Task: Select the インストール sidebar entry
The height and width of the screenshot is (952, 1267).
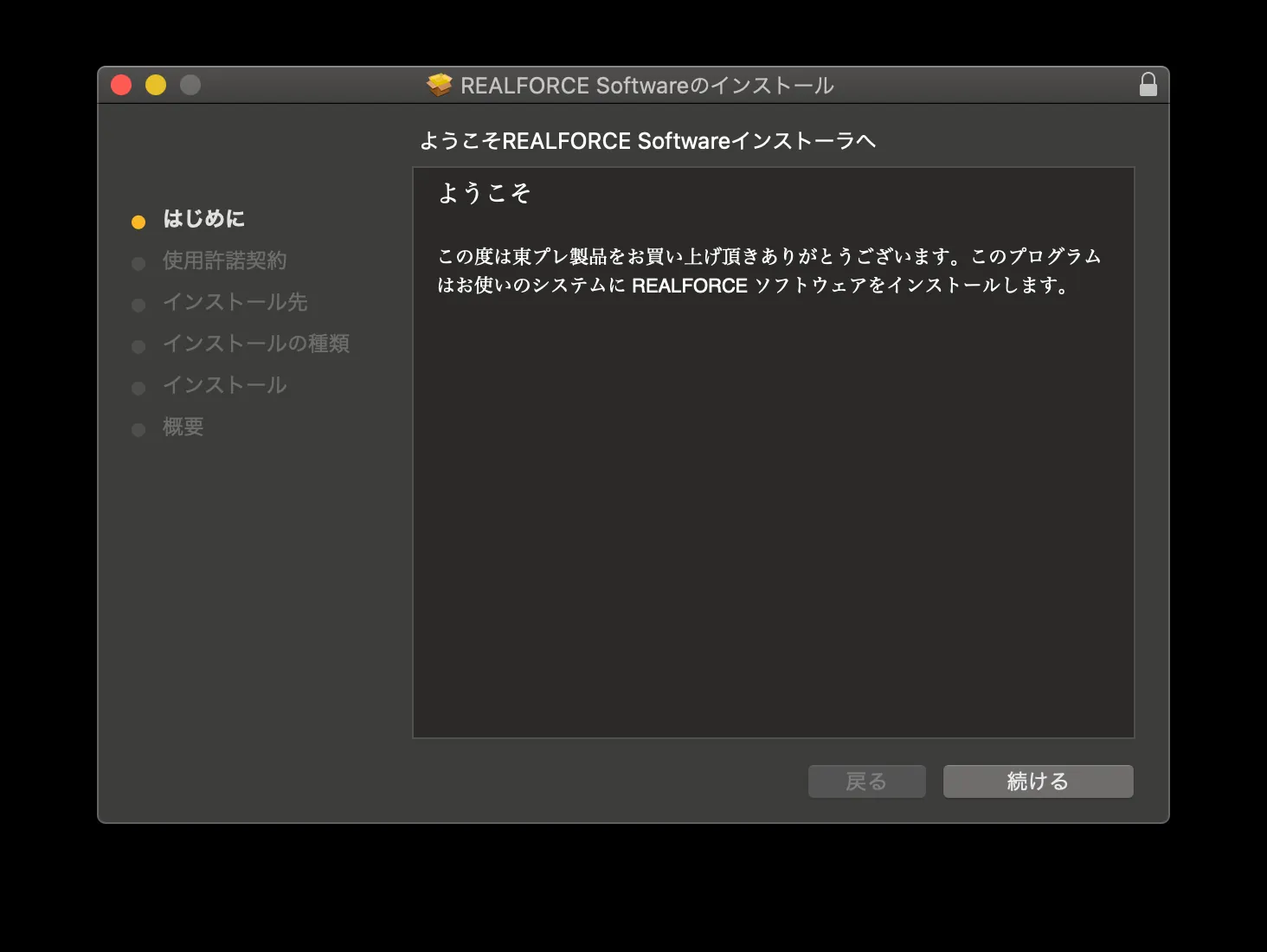Action: click(x=224, y=385)
